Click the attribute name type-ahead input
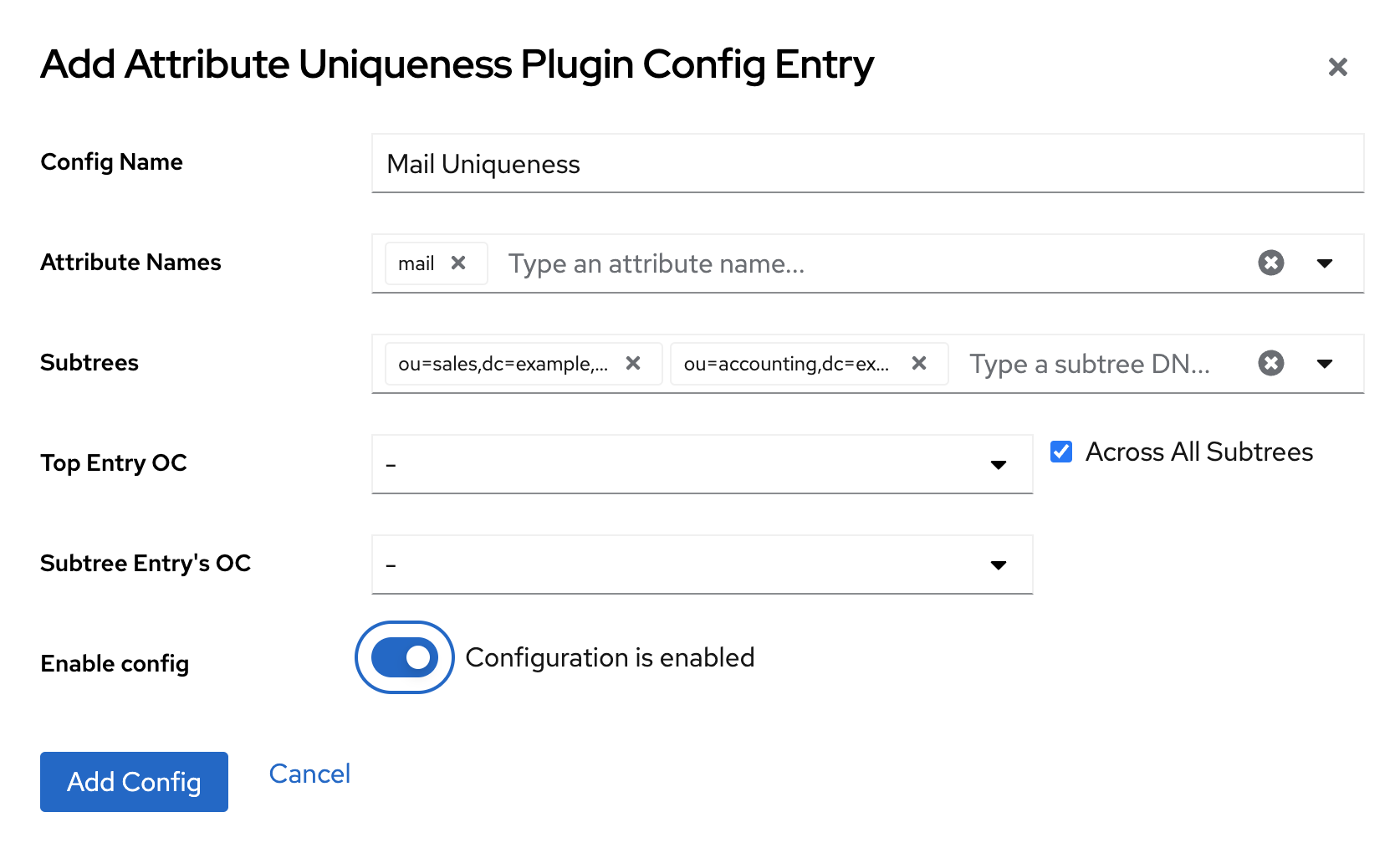 [x=870, y=264]
